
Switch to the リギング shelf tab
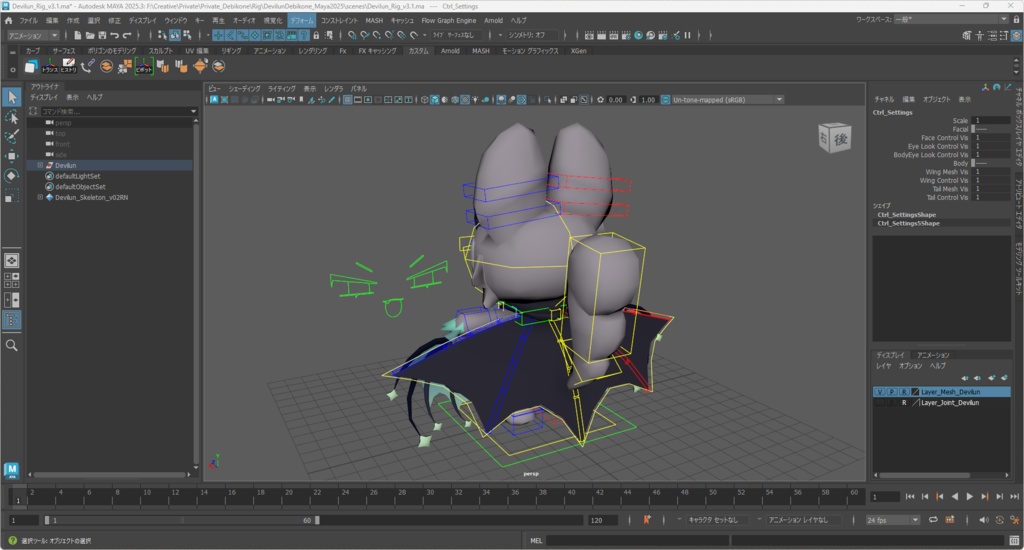pyautogui.click(x=231, y=50)
